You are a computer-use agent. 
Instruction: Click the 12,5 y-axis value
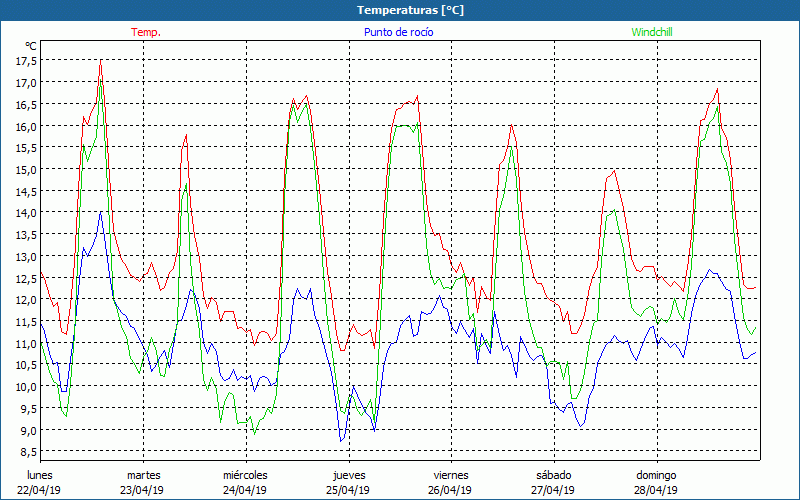click(x=27, y=278)
